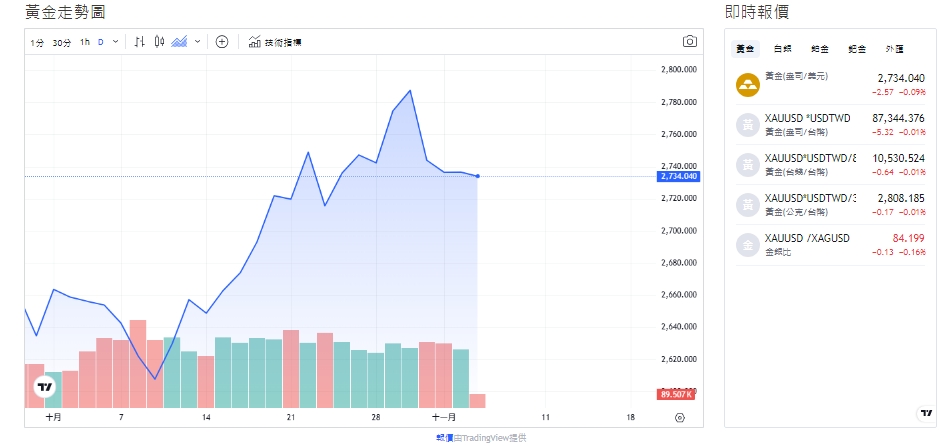Take a chart snapshot with the camera icon

(690, 41)
